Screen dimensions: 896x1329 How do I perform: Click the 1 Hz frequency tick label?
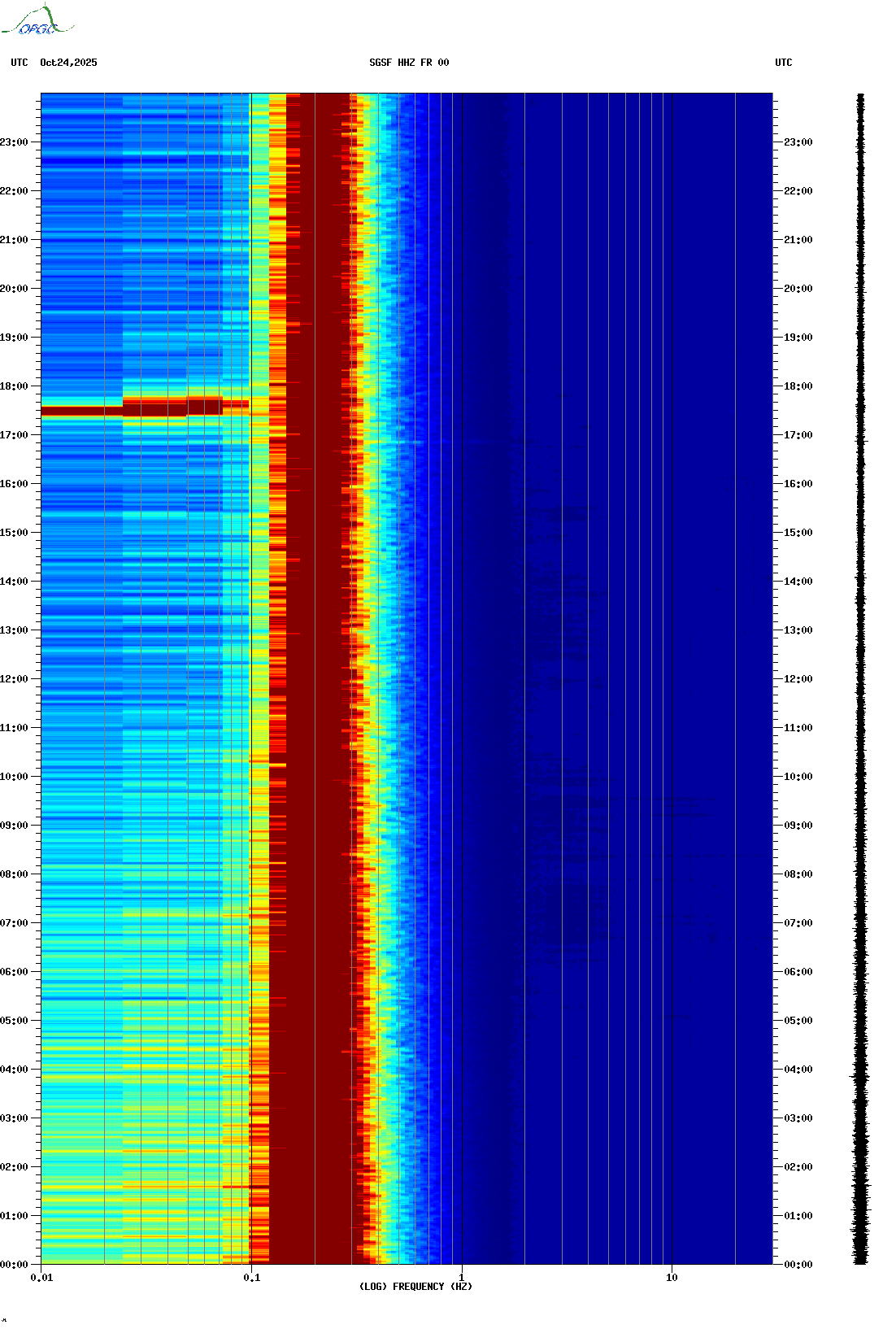click(x=462, y=1278)
